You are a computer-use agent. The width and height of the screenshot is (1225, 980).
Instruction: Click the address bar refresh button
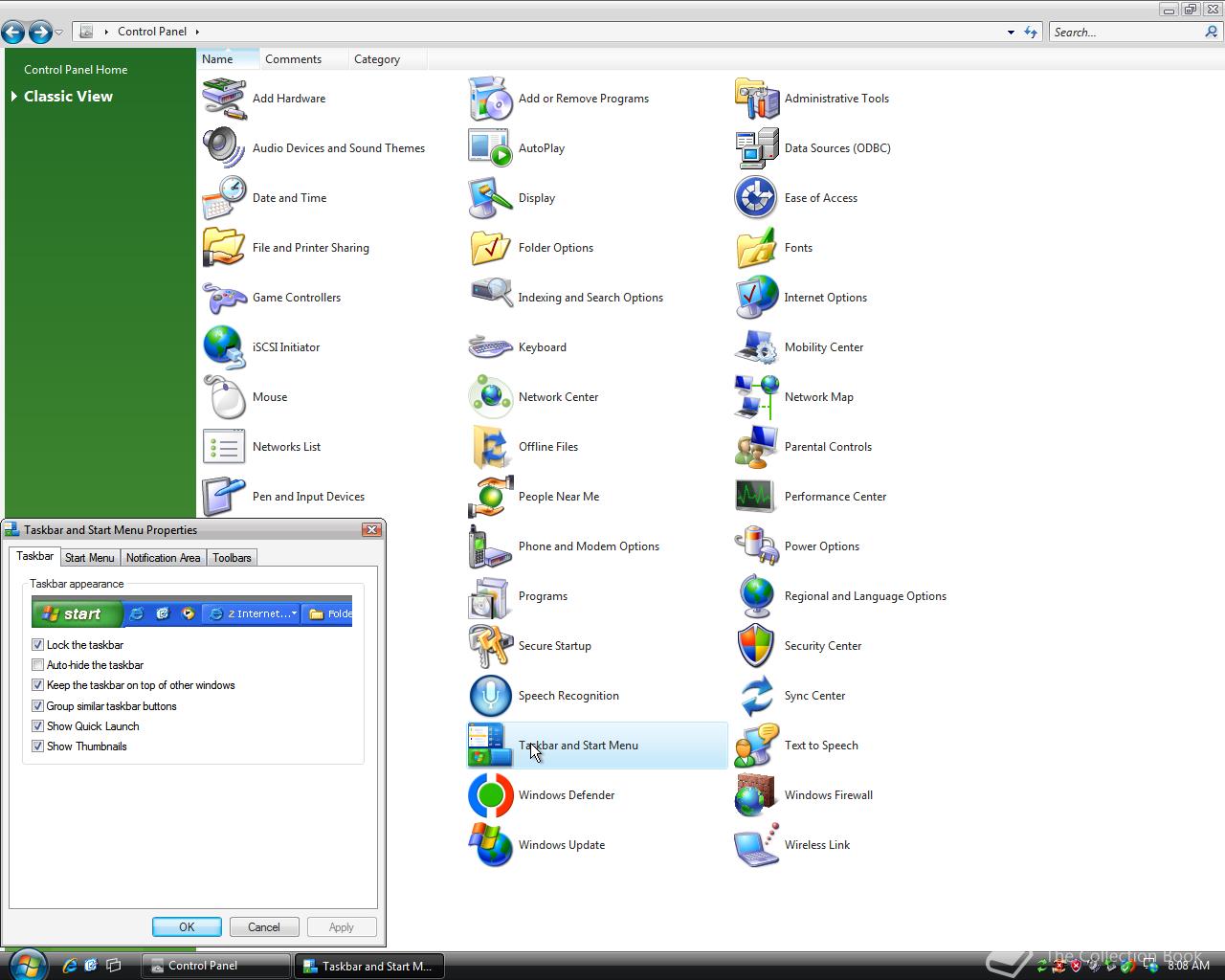(1031, 33)
